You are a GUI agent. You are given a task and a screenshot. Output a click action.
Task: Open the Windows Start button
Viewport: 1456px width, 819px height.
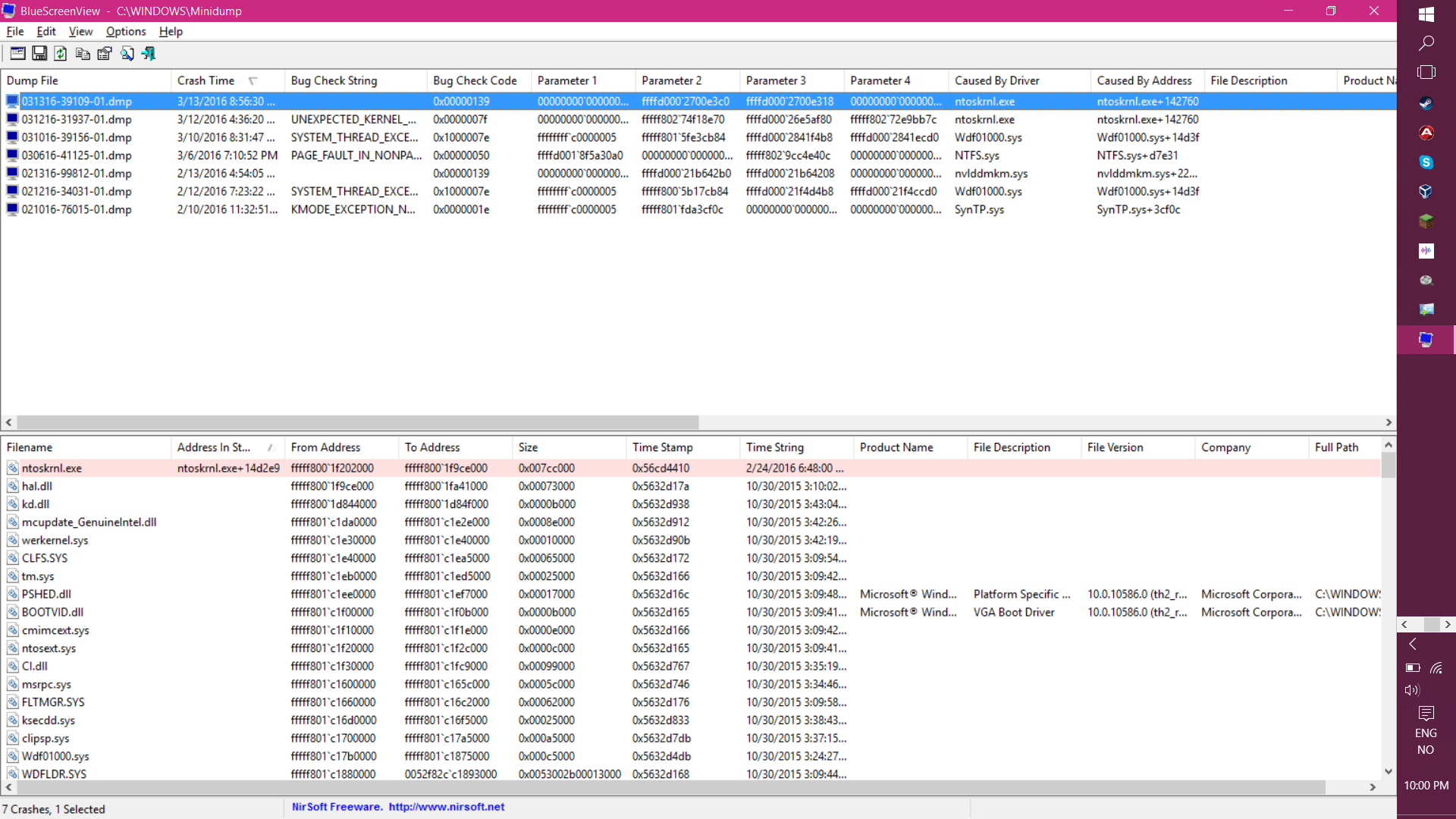click(x=1426, y=14)
